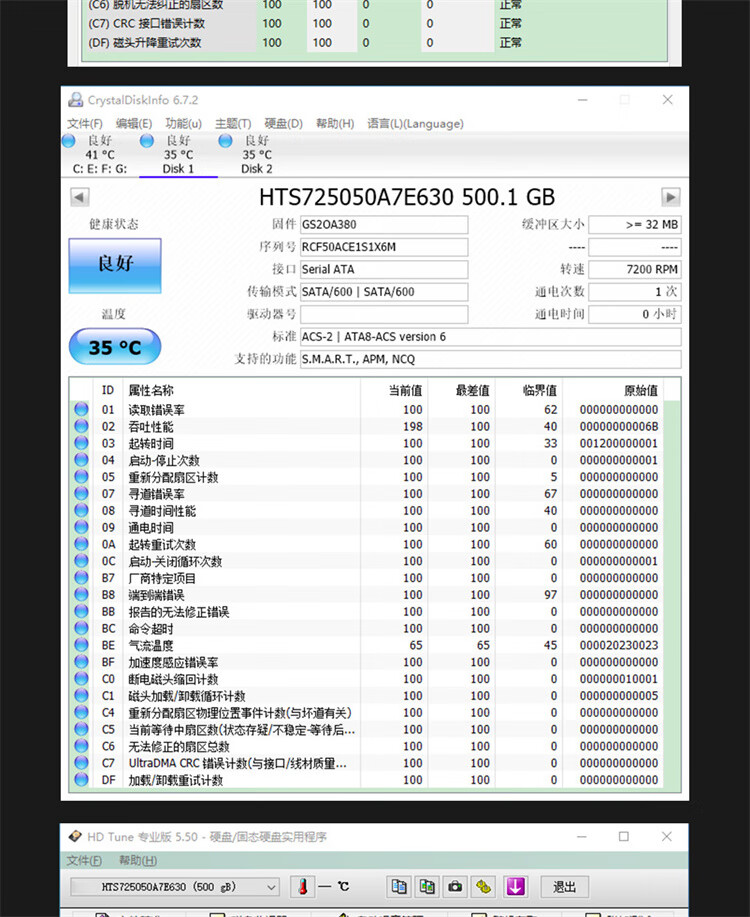
Task: Select row C1 磁头加载/卸载循环计数
Action: pyautogui.click(x=367, y=696)
